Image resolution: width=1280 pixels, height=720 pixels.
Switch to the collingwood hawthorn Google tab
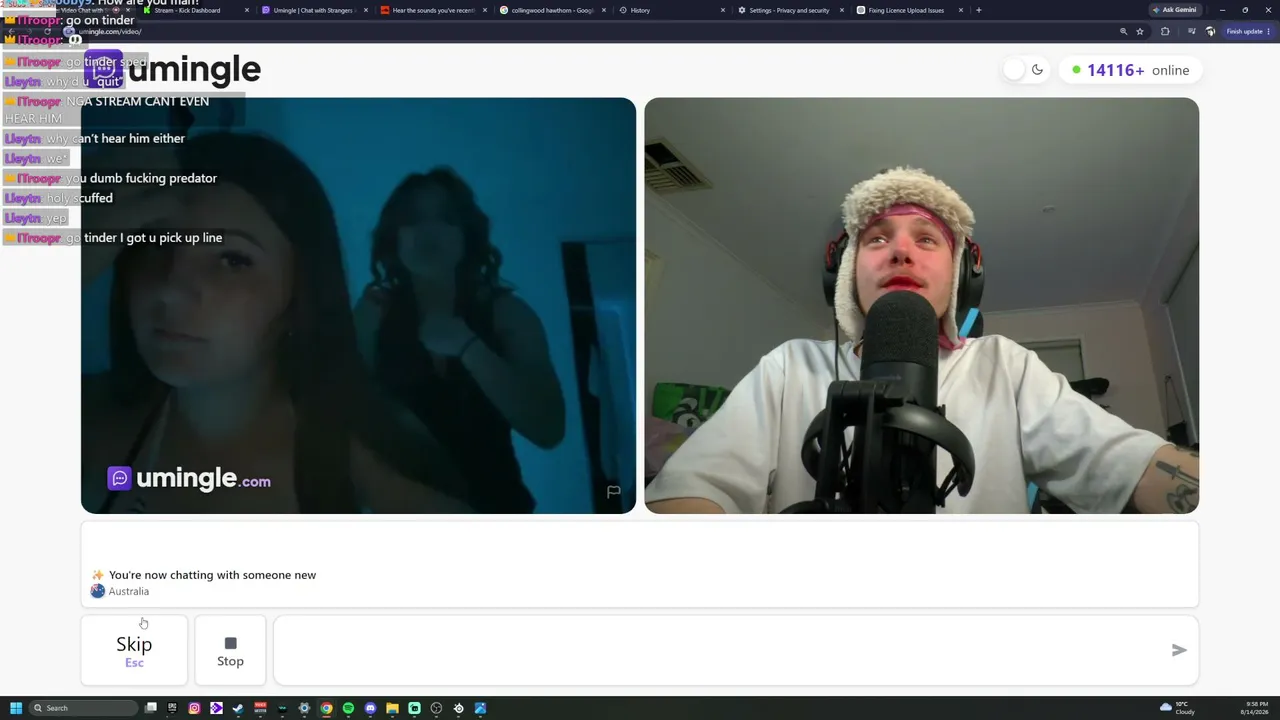(552, 10)
